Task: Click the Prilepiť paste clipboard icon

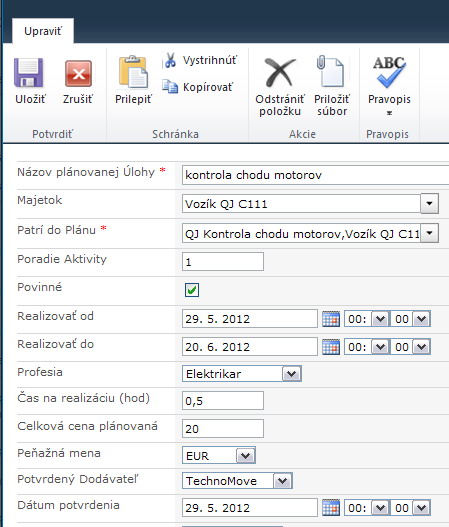Action: (133, 72)
